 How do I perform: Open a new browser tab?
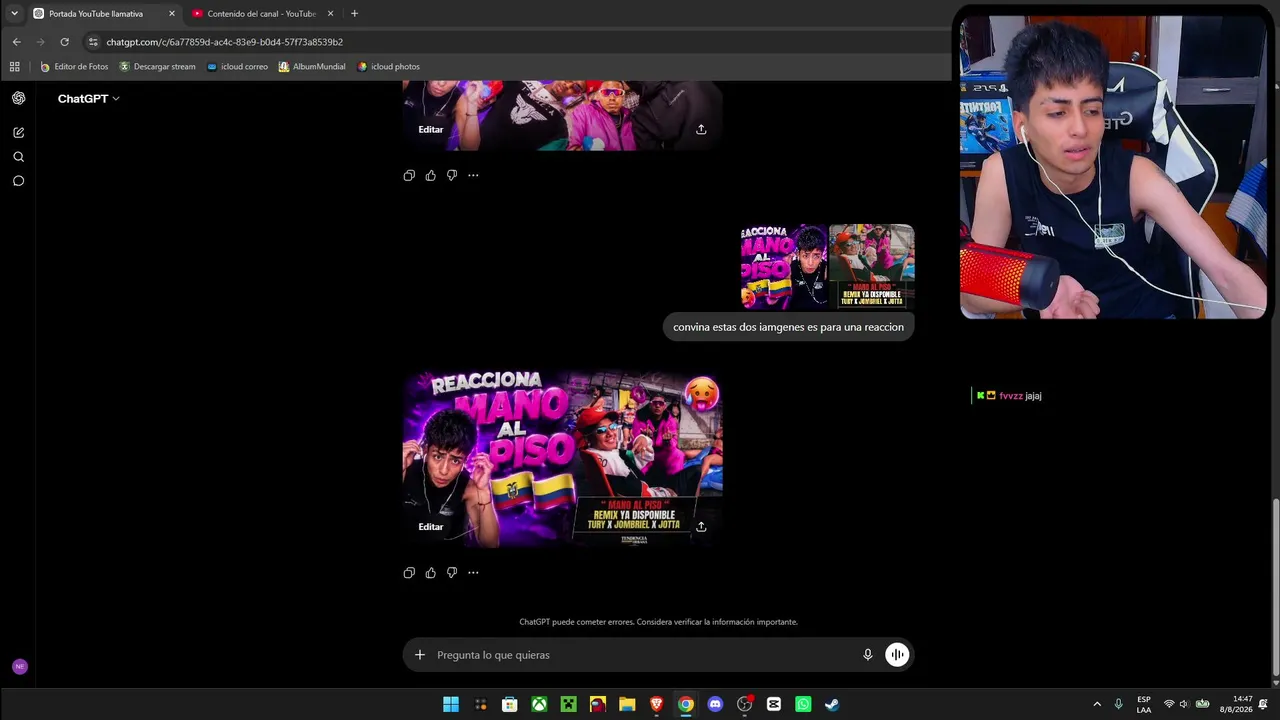point(354,14)
